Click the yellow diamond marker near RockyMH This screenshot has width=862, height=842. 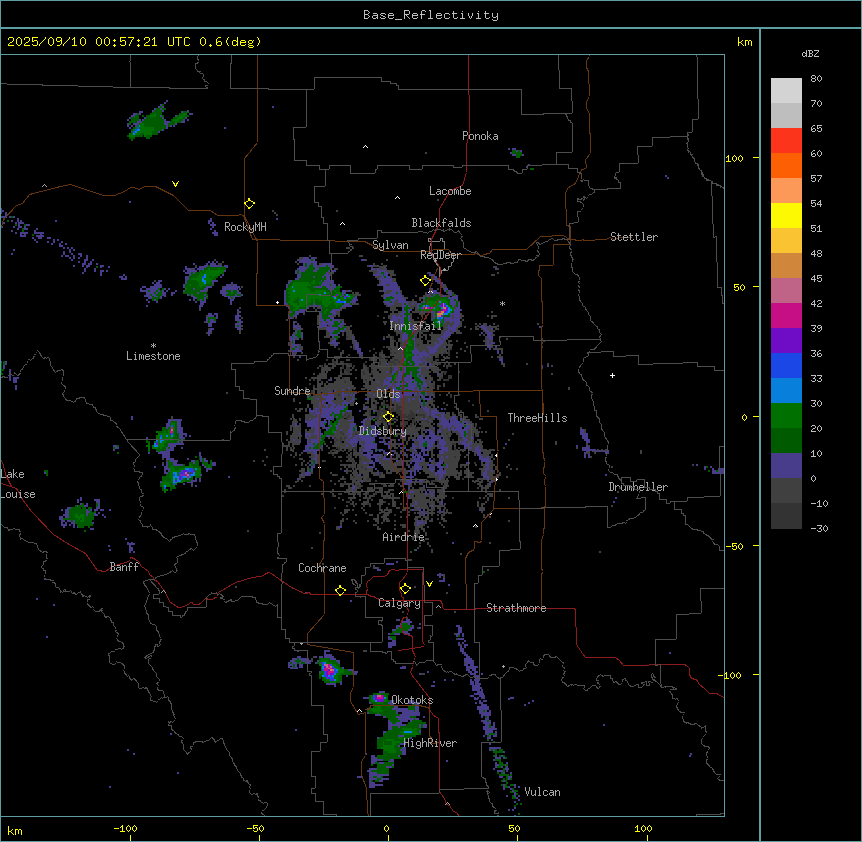[249, 204]
